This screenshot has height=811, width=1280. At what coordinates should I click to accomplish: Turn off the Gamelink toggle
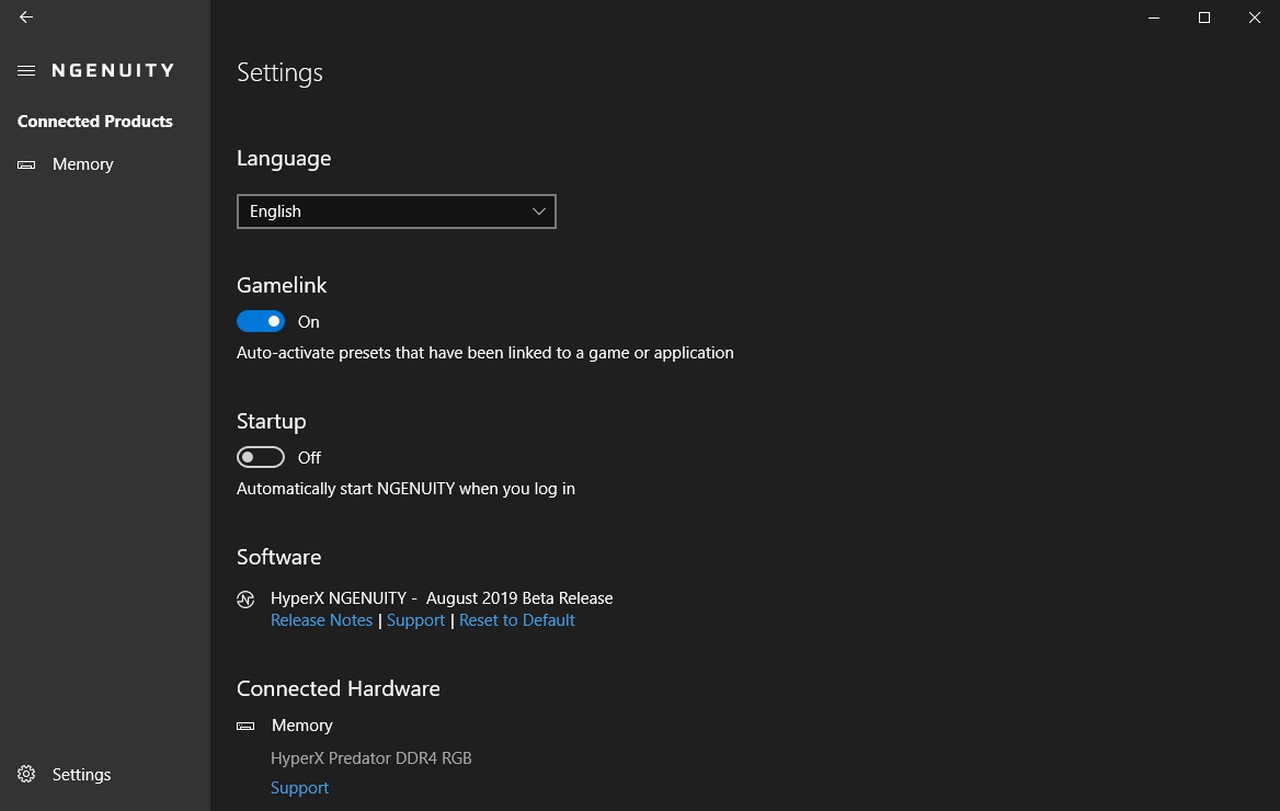[x=261, y=321]
